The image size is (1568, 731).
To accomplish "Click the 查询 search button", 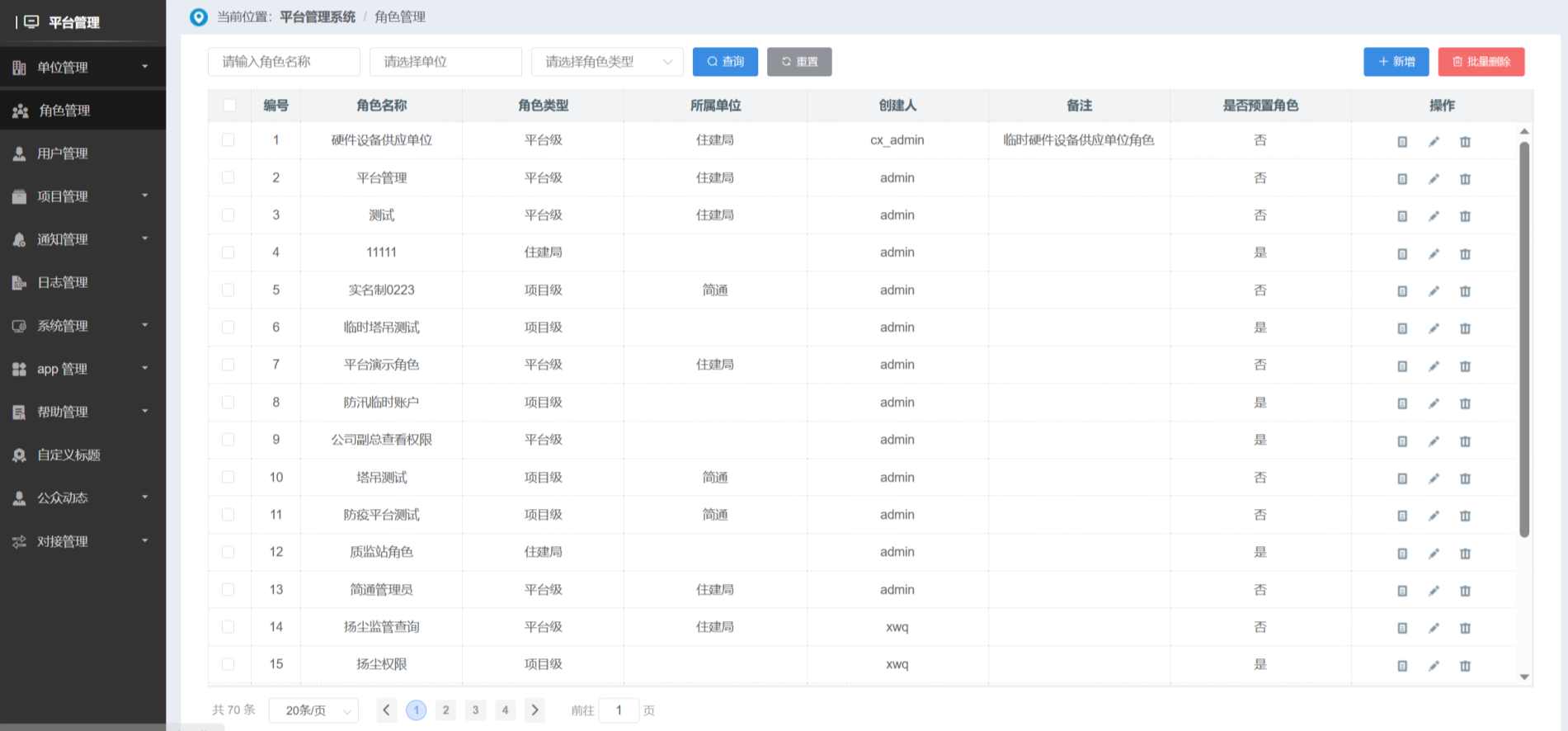I will point(725,62).
